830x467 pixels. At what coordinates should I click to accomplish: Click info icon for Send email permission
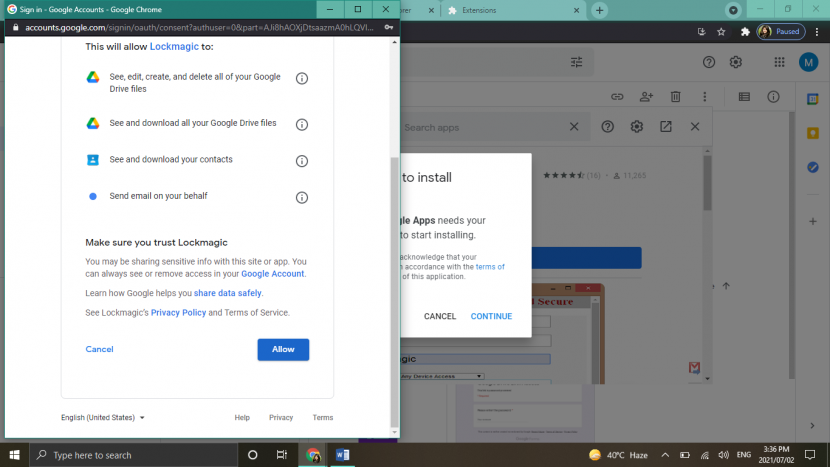[302, 197]
